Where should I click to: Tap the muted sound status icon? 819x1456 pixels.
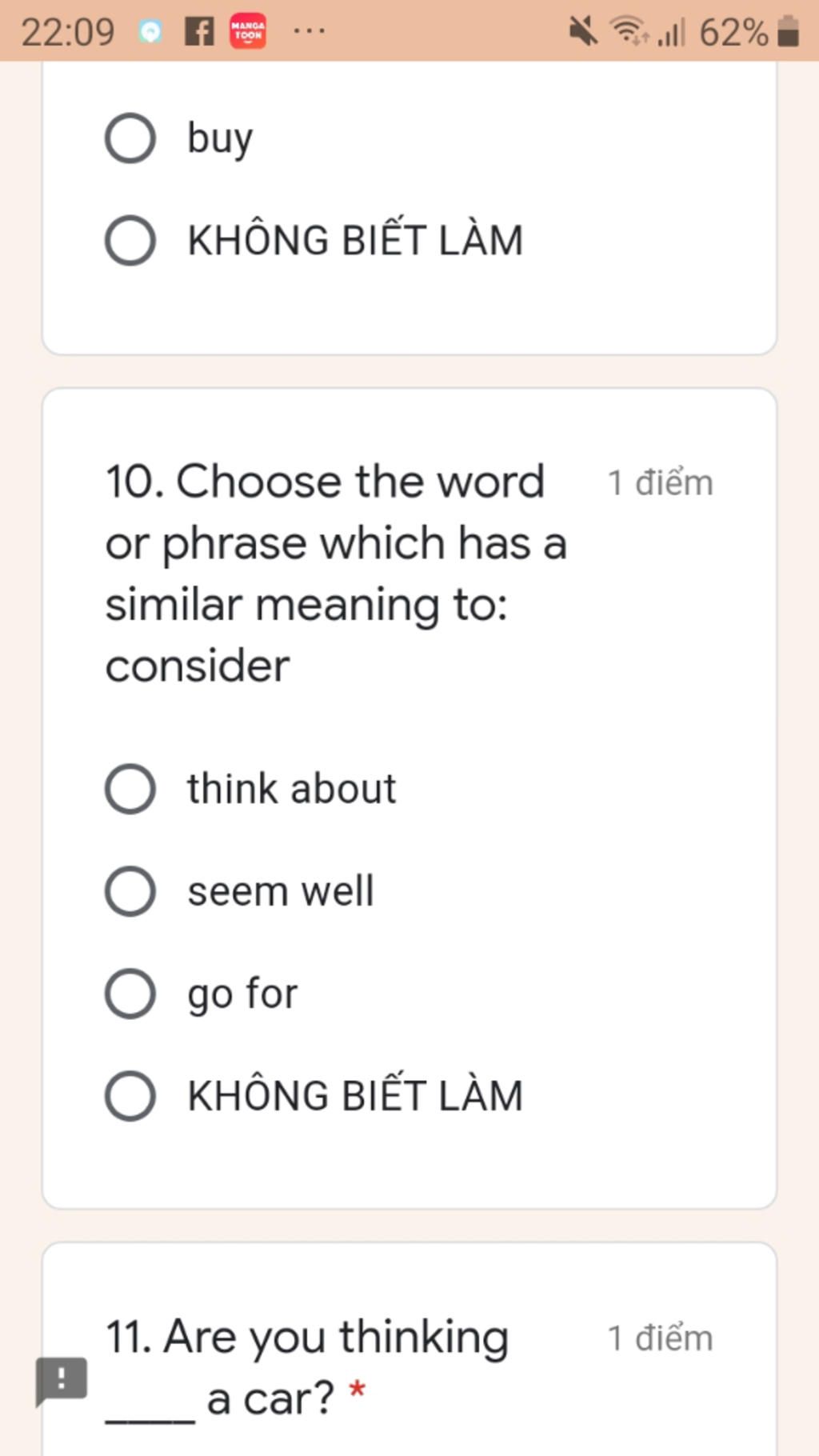pos(583,32)
